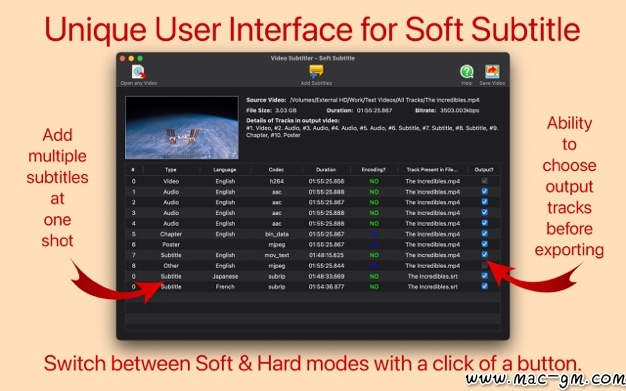Click the Encoding? column header
The height and width of the screenshot is (391, 626).
[x=374, y=170]
